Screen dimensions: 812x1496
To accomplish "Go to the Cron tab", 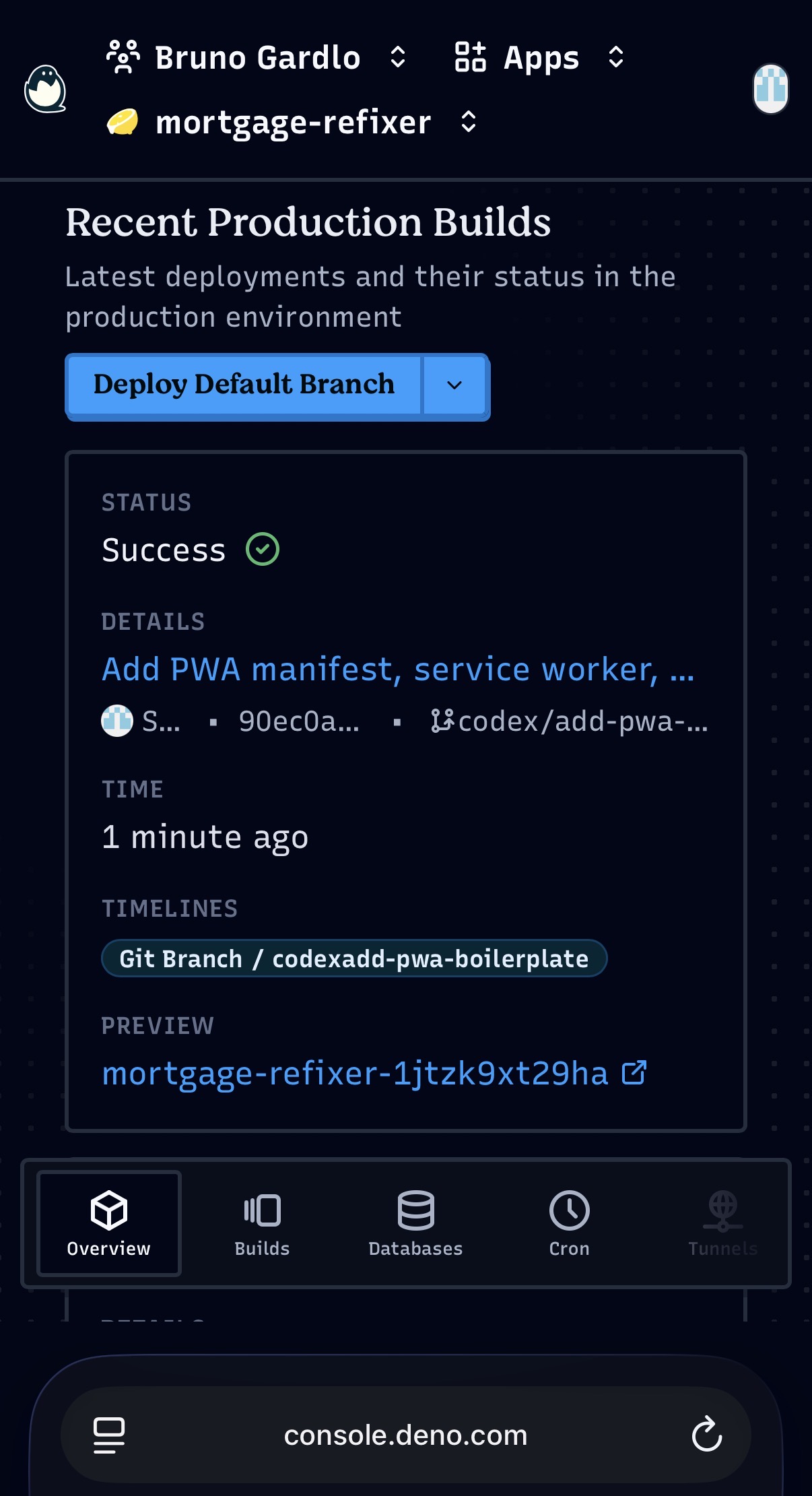I will pos(569,1223).
